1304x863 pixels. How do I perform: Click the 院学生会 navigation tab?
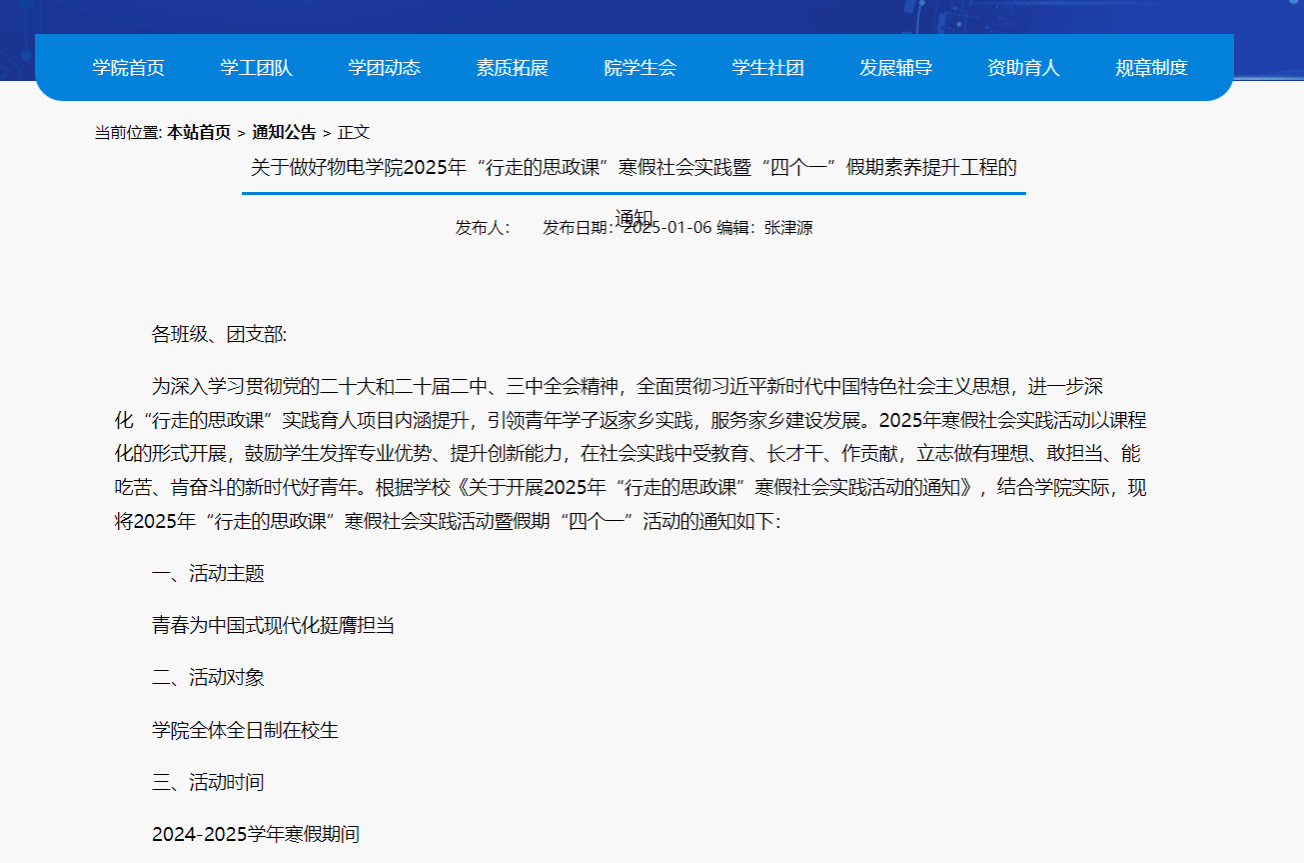click(640, 68)
